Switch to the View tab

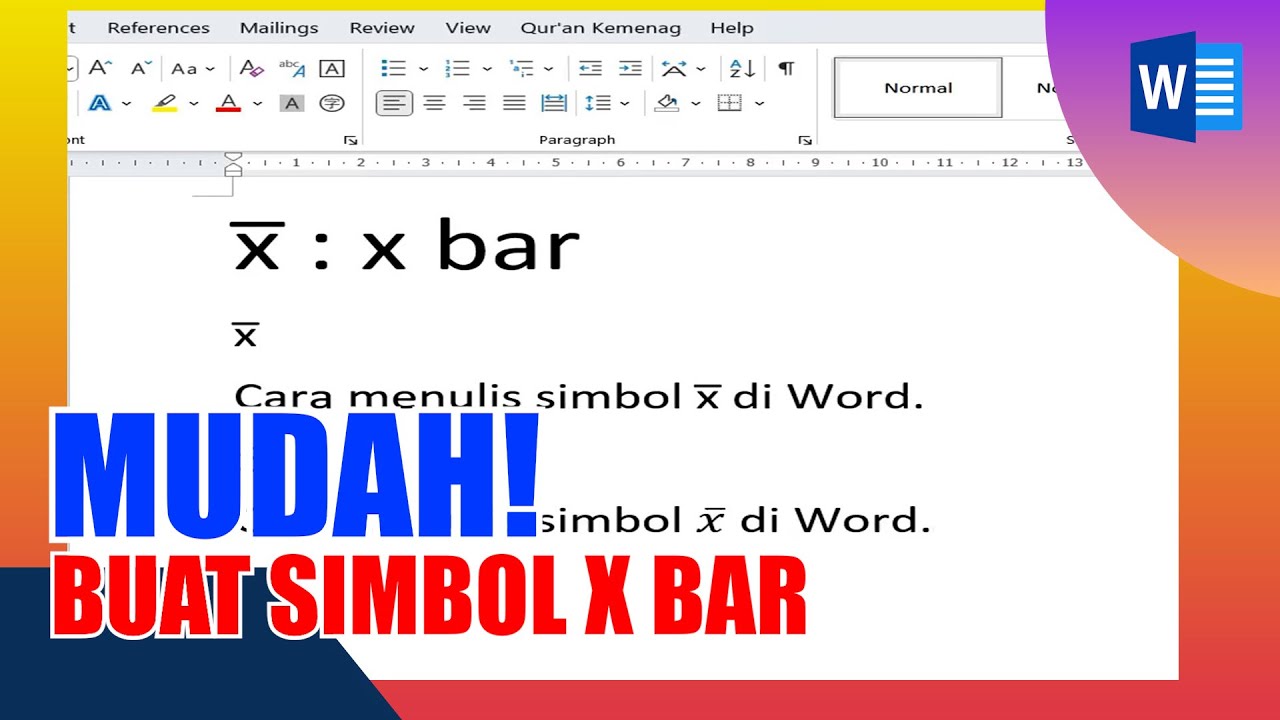(x=468, y=28)
